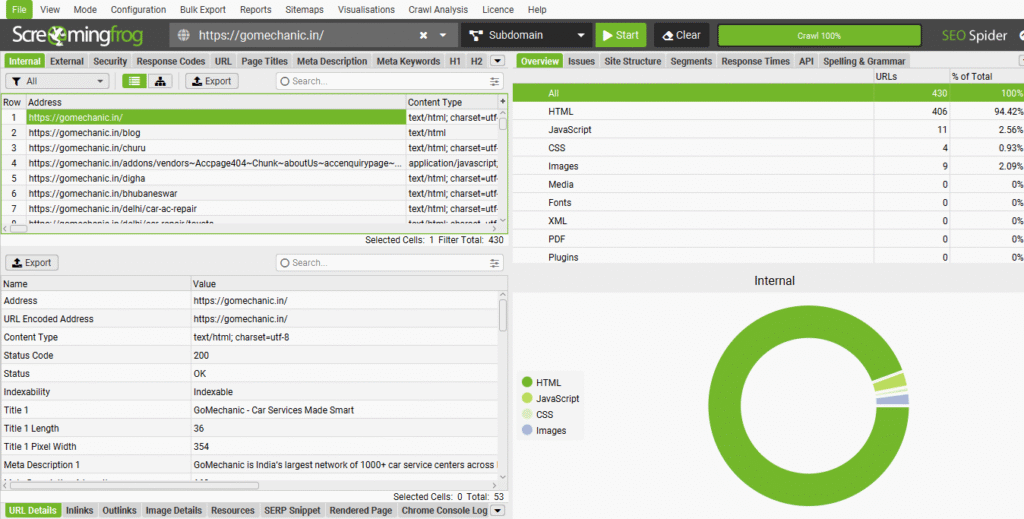Open the File menu

click(19, 9)
